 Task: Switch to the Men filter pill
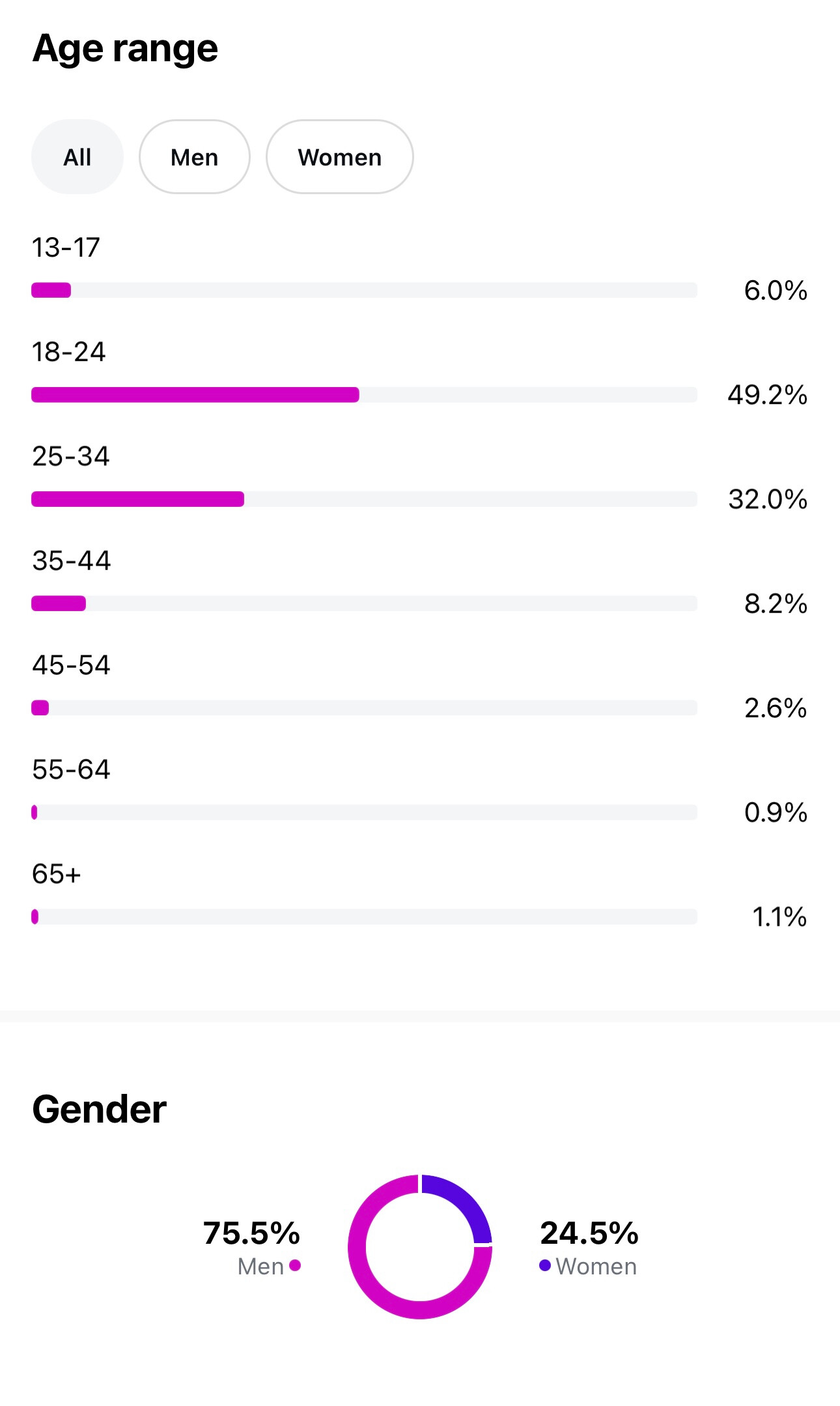[x=194, y=157]
